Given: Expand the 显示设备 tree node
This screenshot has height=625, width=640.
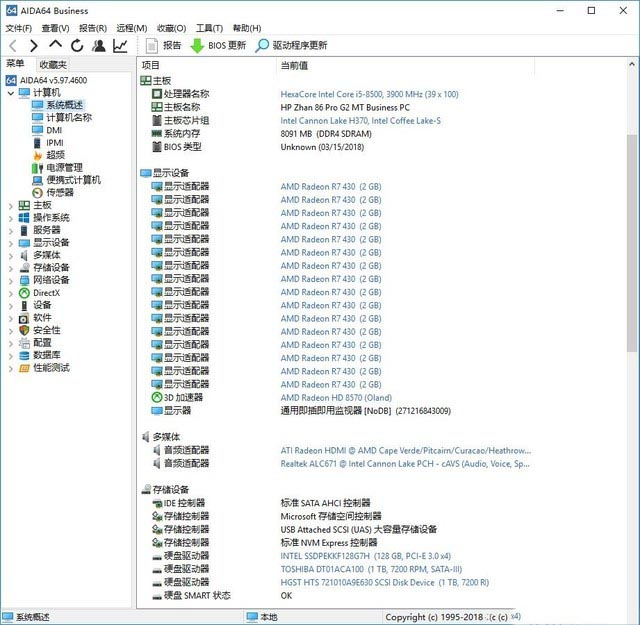Looking at the screenshot, I should pyautogui.click(x=11, y=244).
